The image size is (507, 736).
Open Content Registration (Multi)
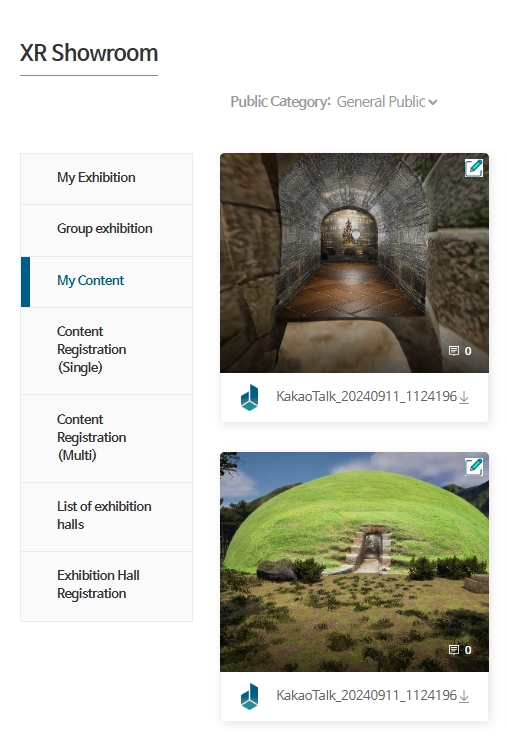click(x=107, y=438)
